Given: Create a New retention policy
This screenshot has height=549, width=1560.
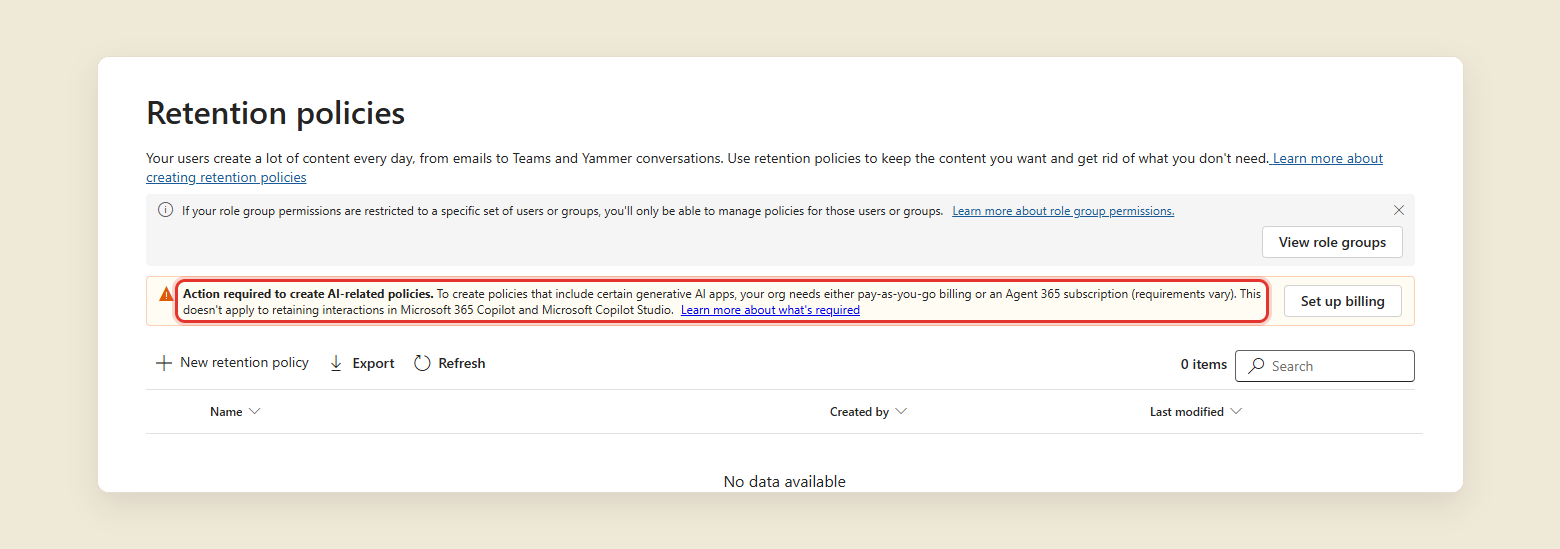Looking at the screenshot, I should 233,363.
